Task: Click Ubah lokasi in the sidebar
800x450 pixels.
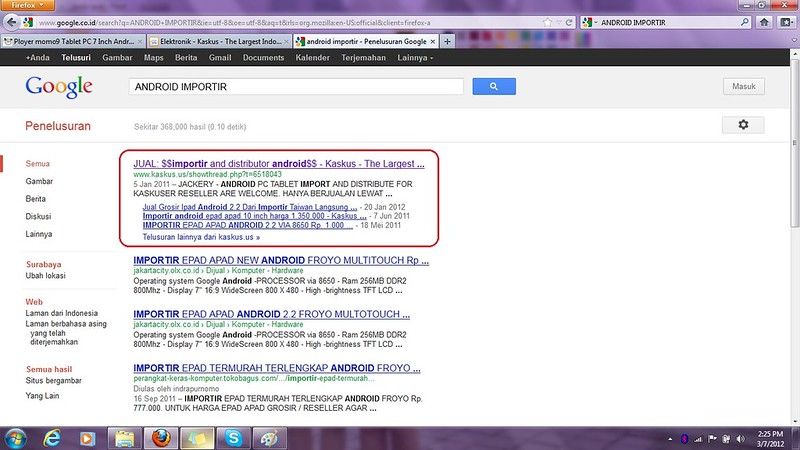Action: tap(45, 276)
